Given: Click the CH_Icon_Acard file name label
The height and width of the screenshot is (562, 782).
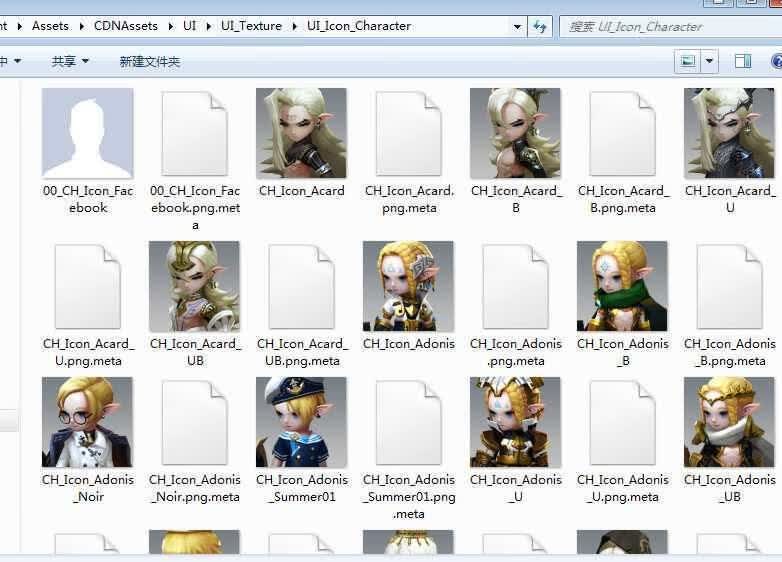Looking at the screenshot, I should (301, 191).
